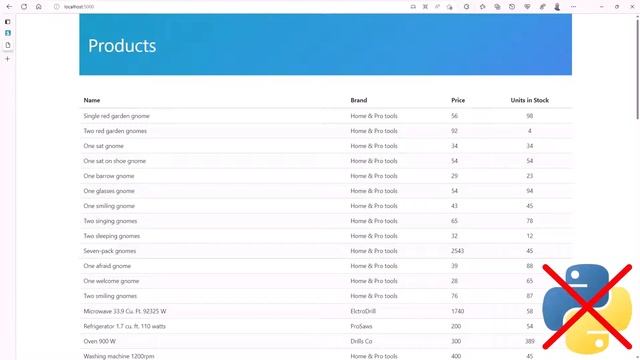Image resolution: width=640 pixels, height=360 pixels.
Task: Open Browser essentials heart icon
Action: point(527,7)
